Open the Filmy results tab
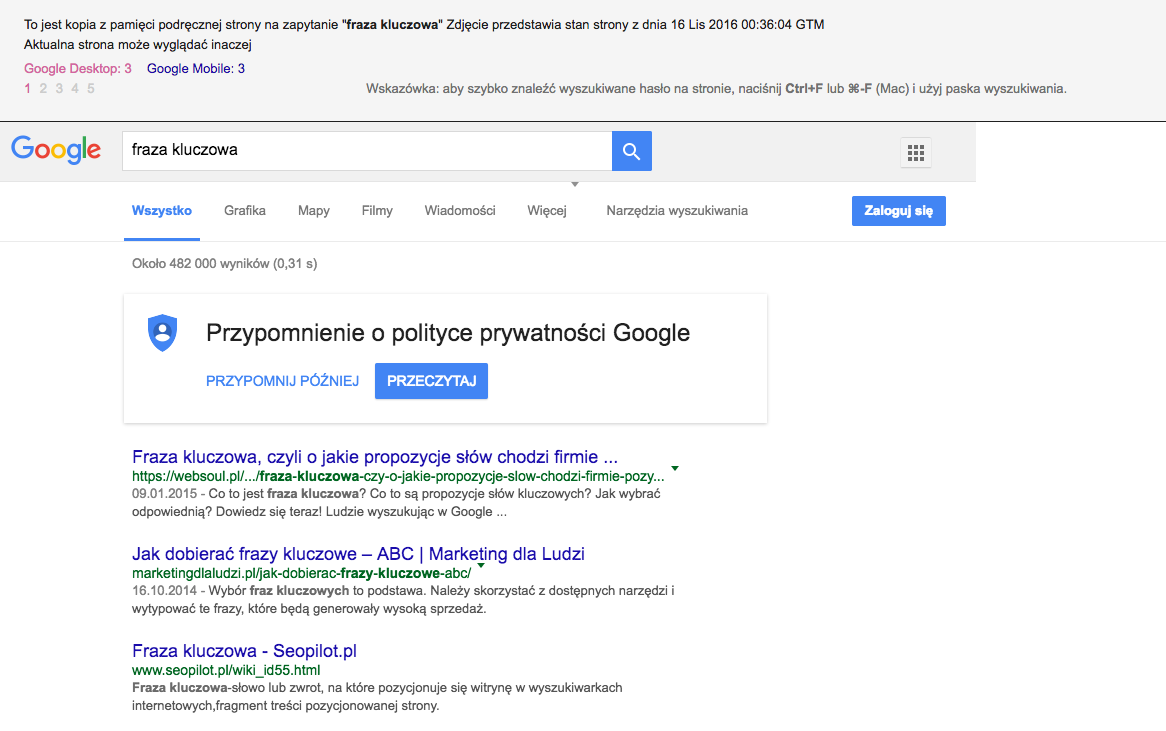The height and width of the screenshot is (731, 1166). pos(377,211)
